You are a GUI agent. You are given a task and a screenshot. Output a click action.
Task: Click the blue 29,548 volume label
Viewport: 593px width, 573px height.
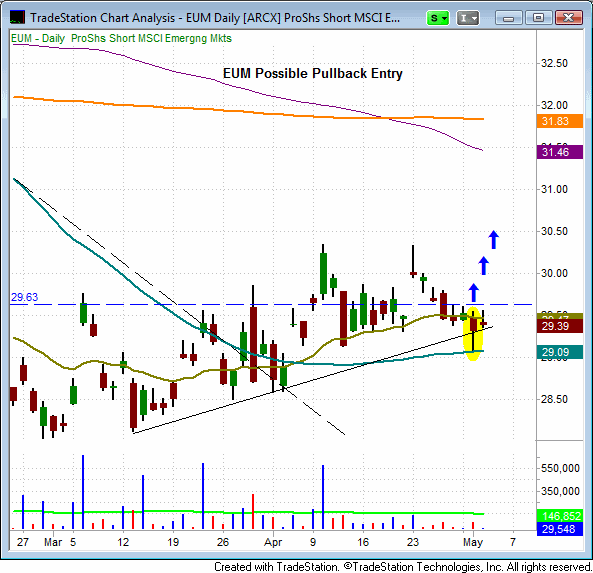click(559, 529)
